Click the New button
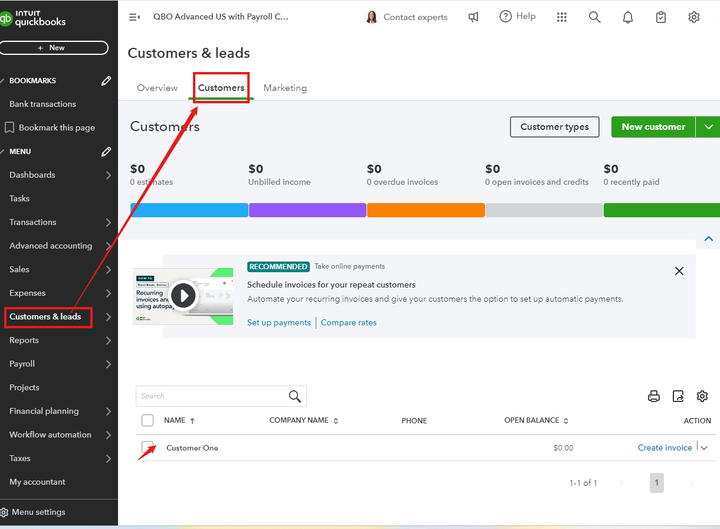Image resolution: width=720 pixels, height=529 pixels. tap(54, 48)
